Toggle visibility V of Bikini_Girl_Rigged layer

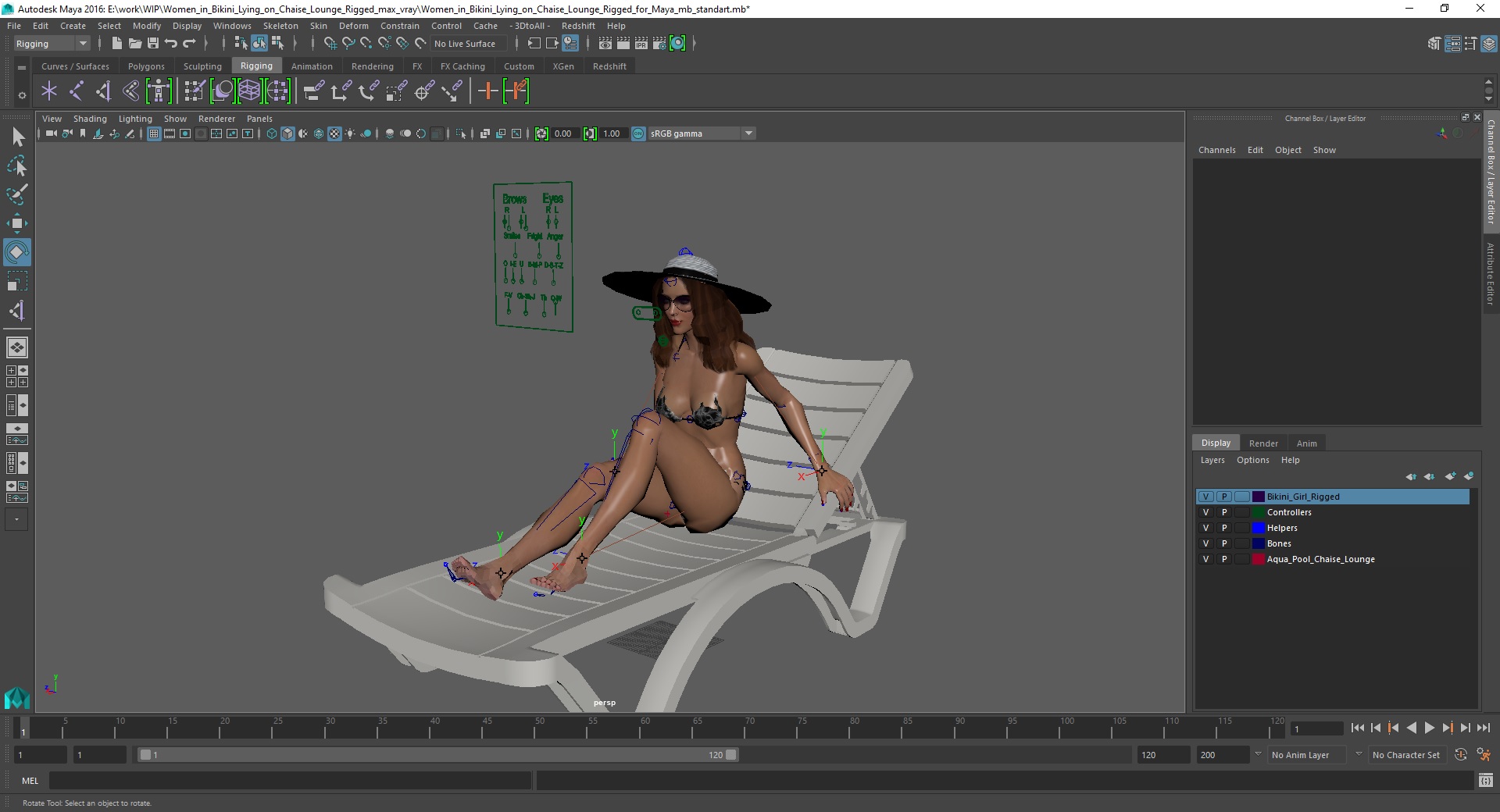pyautogui.click(x=1205, y=497)
